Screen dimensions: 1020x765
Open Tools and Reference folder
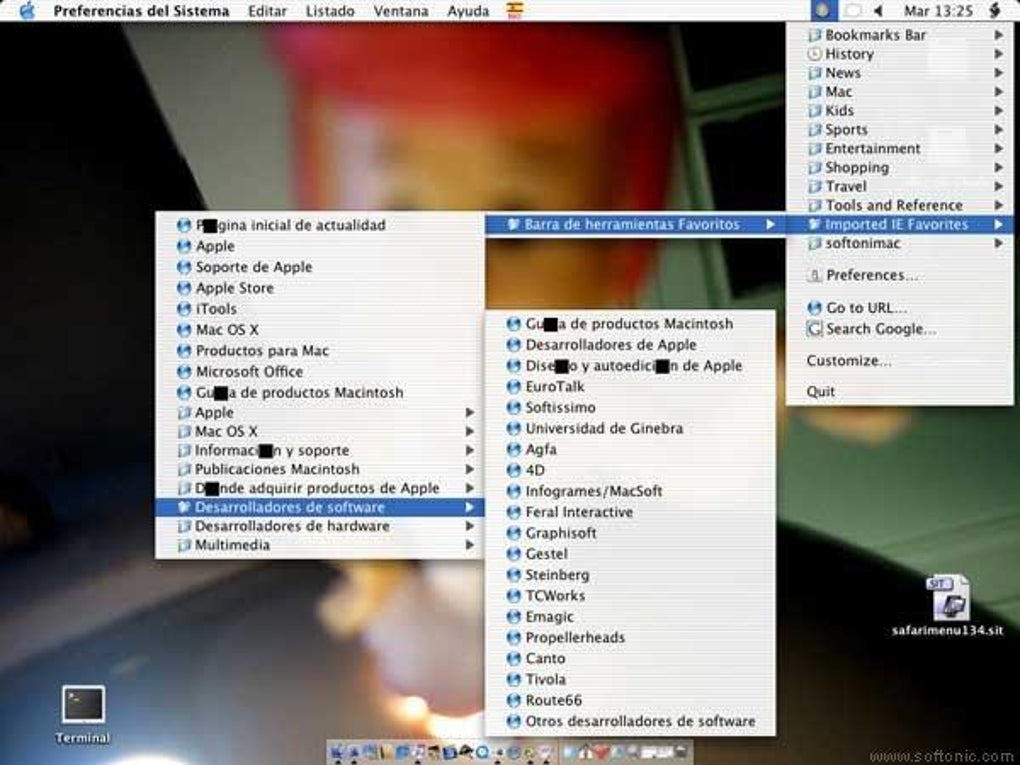(900, 205)
